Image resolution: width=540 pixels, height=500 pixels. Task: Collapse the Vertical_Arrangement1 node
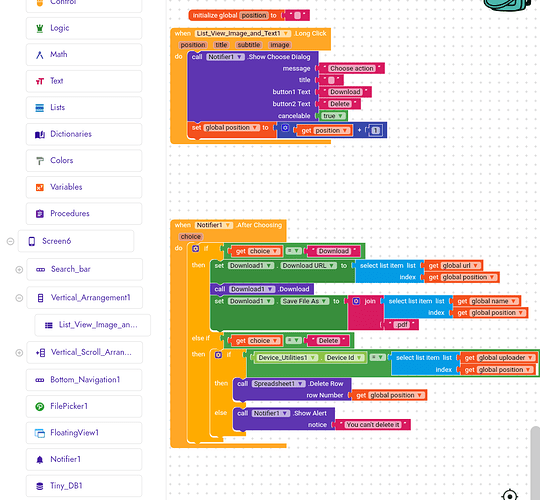pos(19,298)
